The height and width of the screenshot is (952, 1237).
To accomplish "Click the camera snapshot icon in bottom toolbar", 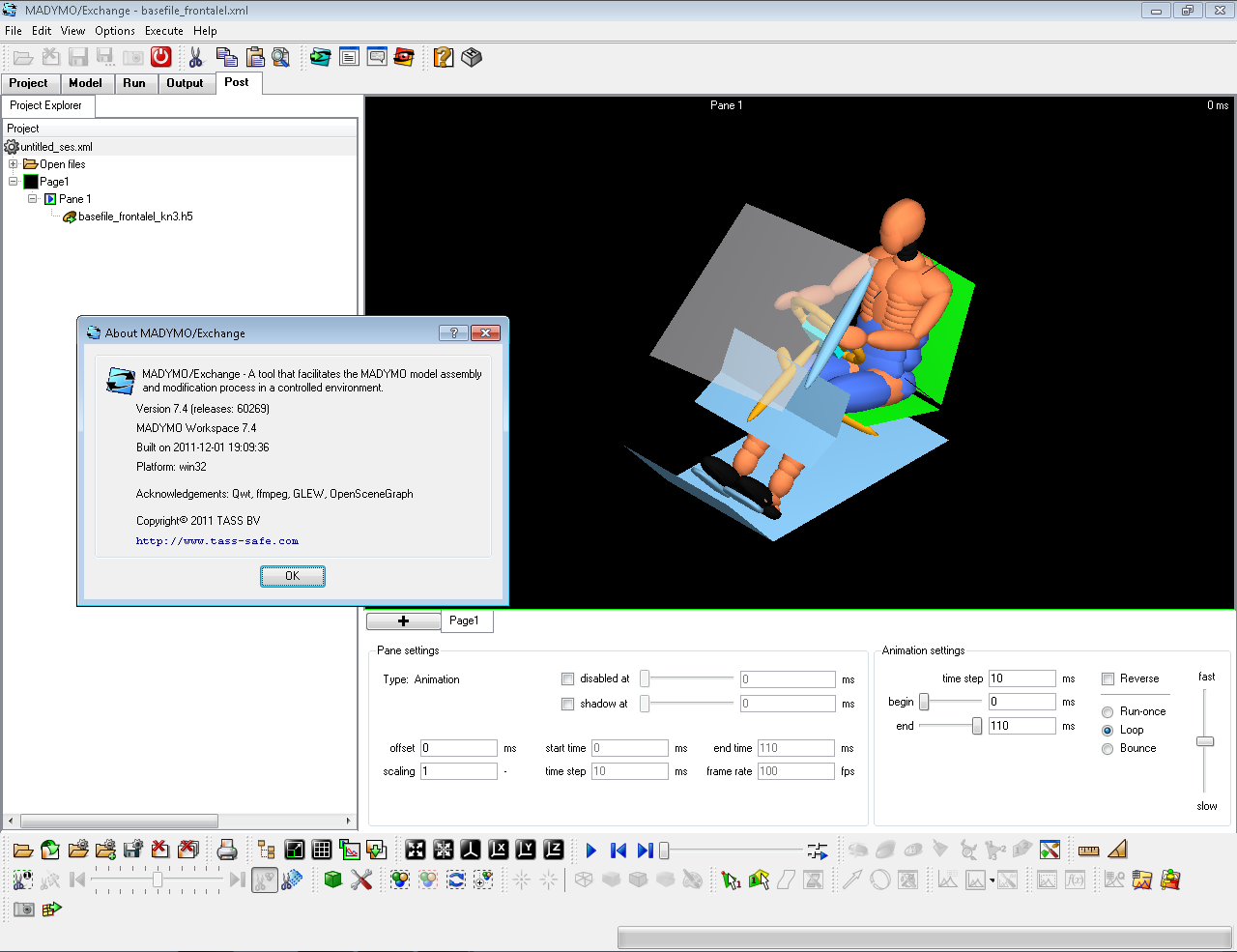I will (24, 909).
